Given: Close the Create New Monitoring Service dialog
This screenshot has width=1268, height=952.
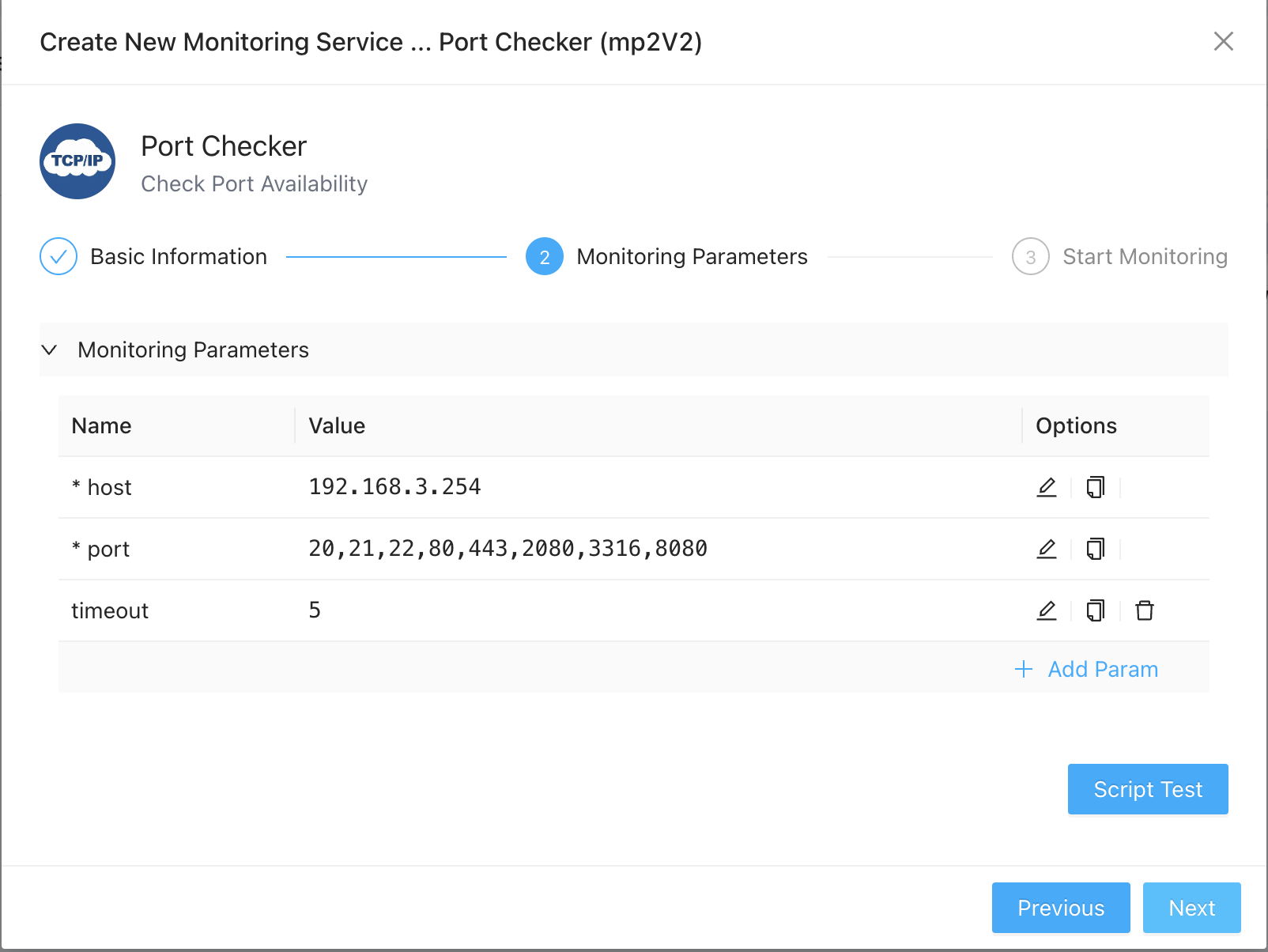Looking at the screenshot, I should tap(1223, 41).
